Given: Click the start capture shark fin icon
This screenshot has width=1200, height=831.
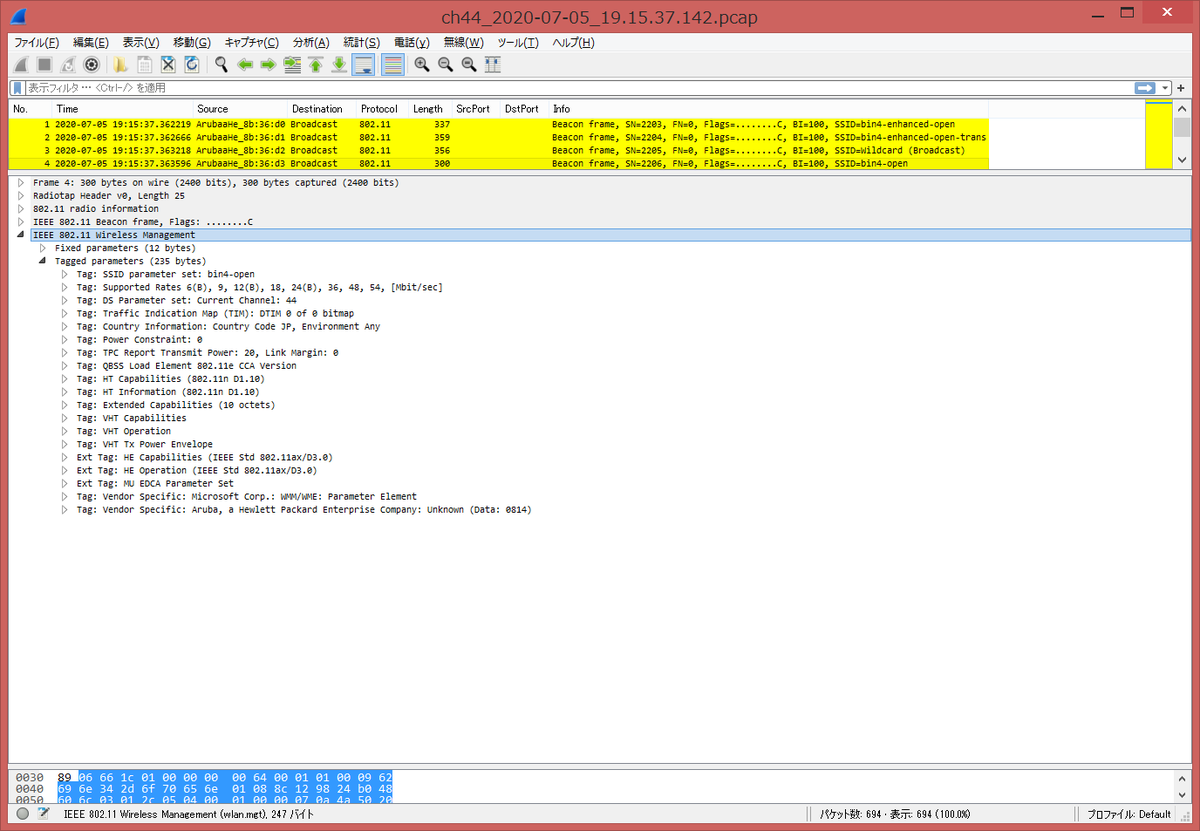Looking at the screenshot, I should pos(20,65).
